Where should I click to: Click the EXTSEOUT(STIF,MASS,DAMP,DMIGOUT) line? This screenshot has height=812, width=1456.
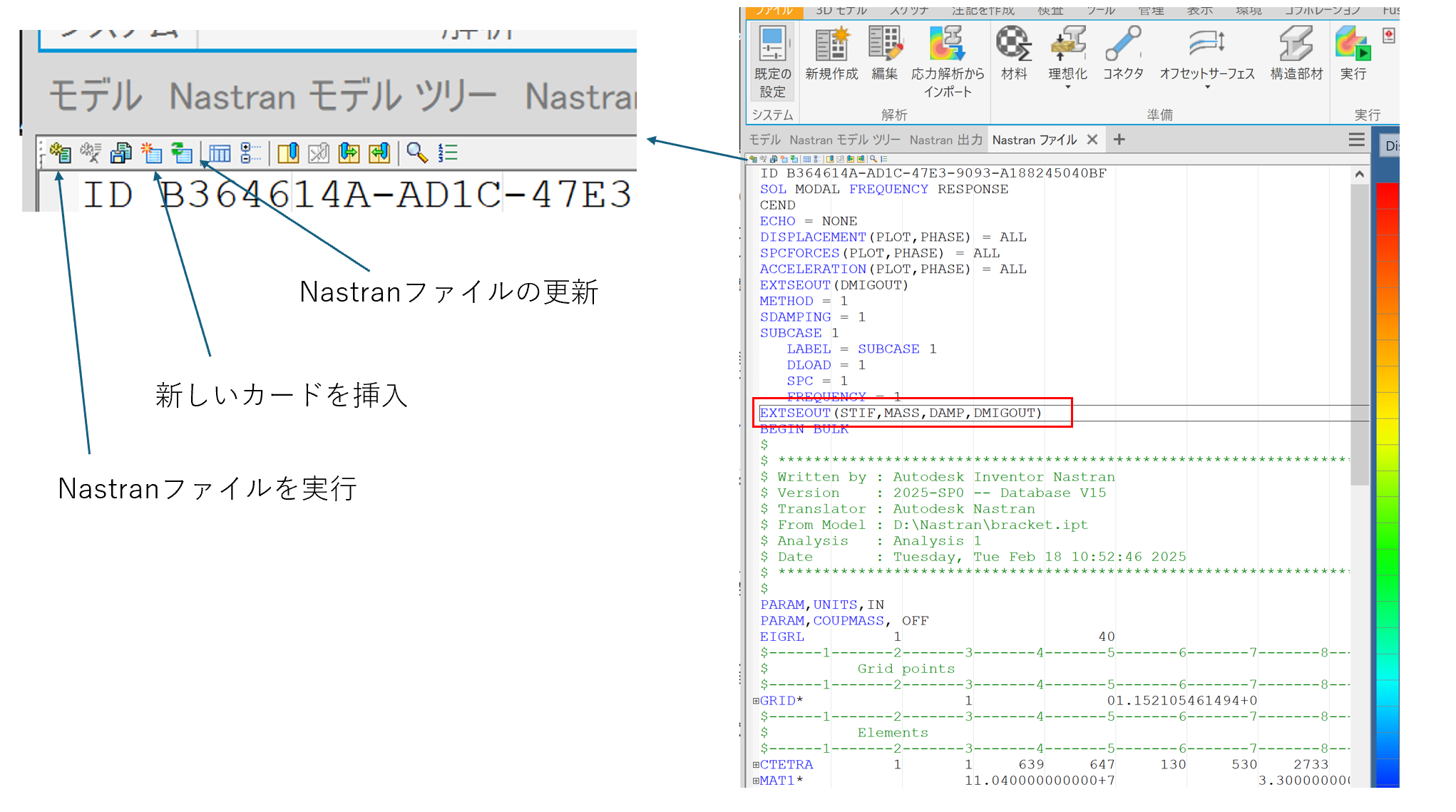901,413
